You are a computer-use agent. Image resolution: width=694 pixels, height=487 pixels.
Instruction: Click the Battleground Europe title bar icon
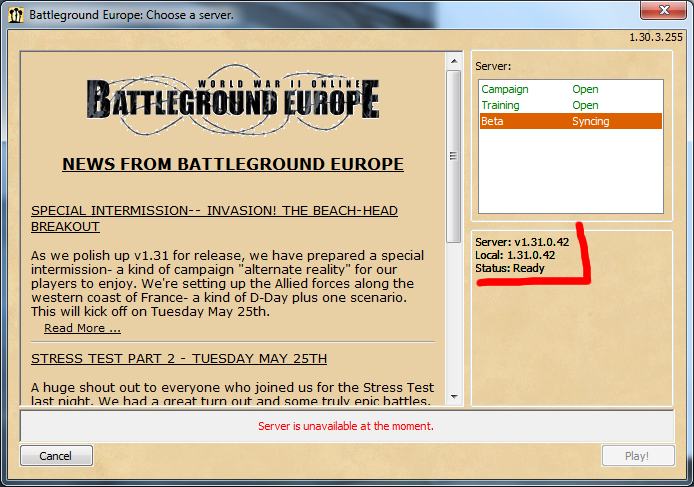coord(16,15)
